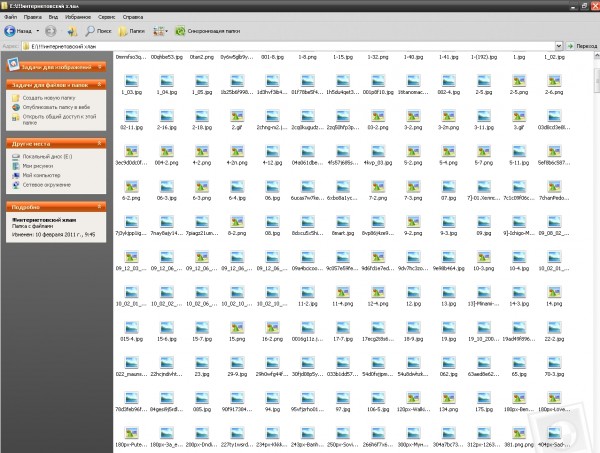Click the Go button beside address bar
The width and height of the screenshot is (600, 453).
coord(582,46)
